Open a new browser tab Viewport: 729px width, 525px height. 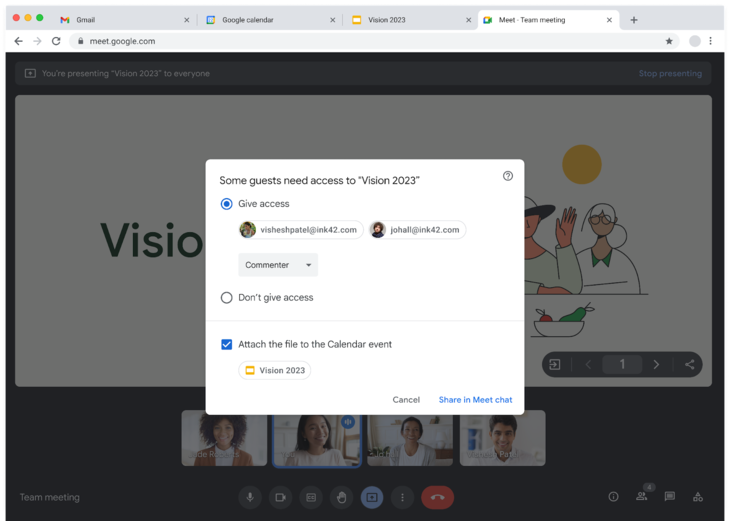[x=634, y=20]
